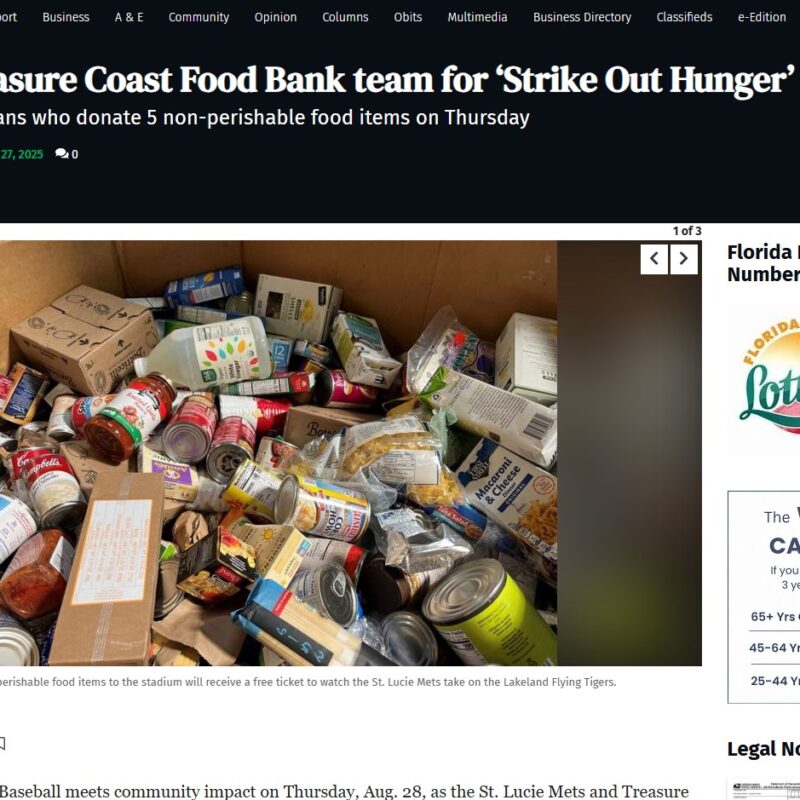The height and width of the screenshot is (800, 800).
Task: Open the comments bubble icon
Action: (x=62, y=154)
